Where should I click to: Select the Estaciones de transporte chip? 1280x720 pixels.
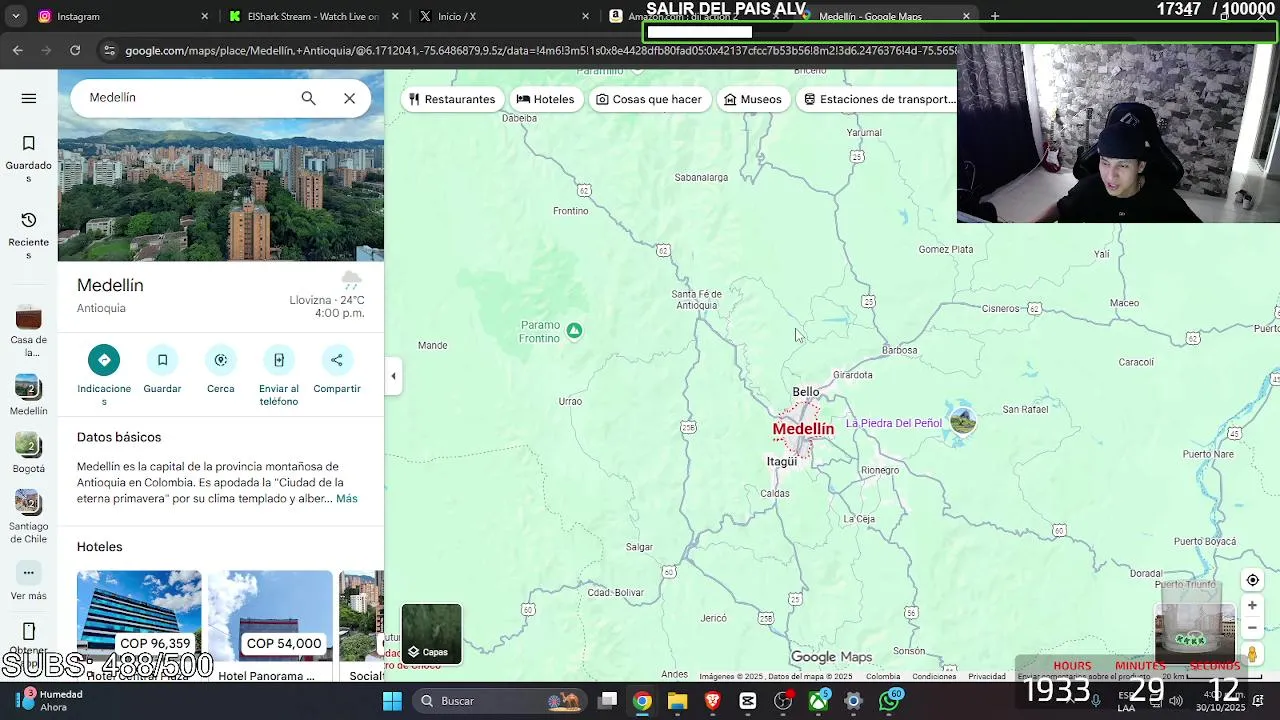876,99
